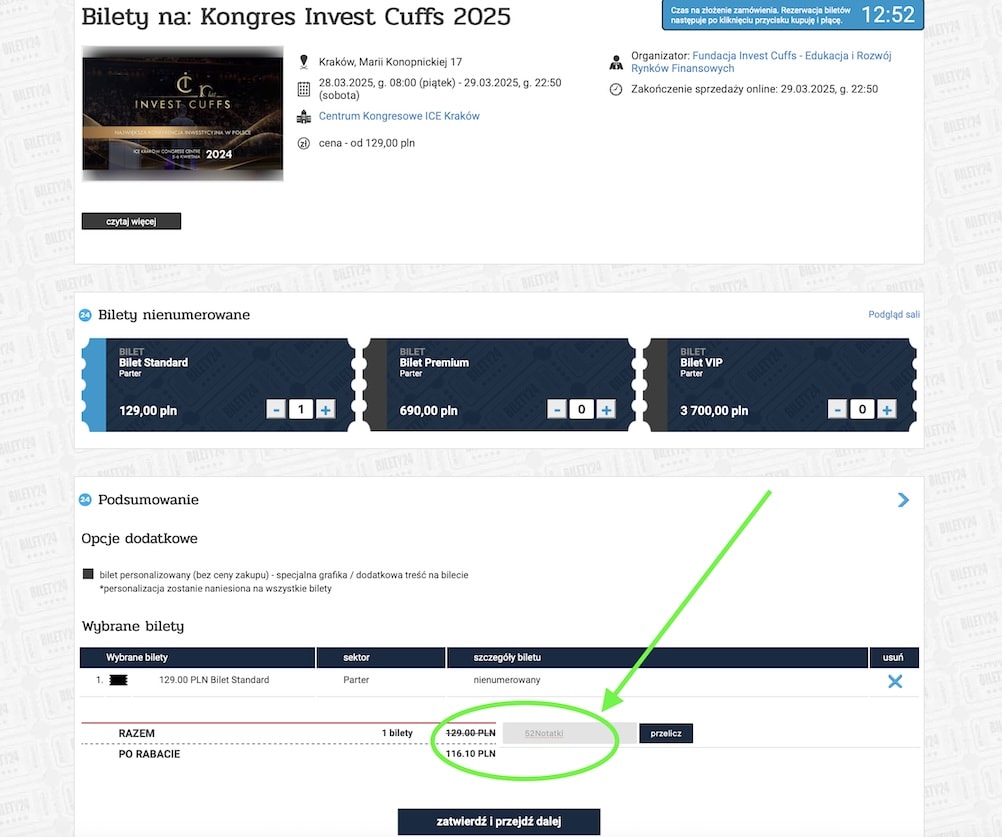This screenshot has height=837, width=1002.
Task: Increase Bilet Premium quantity with plus
Action: pos(606,410)
